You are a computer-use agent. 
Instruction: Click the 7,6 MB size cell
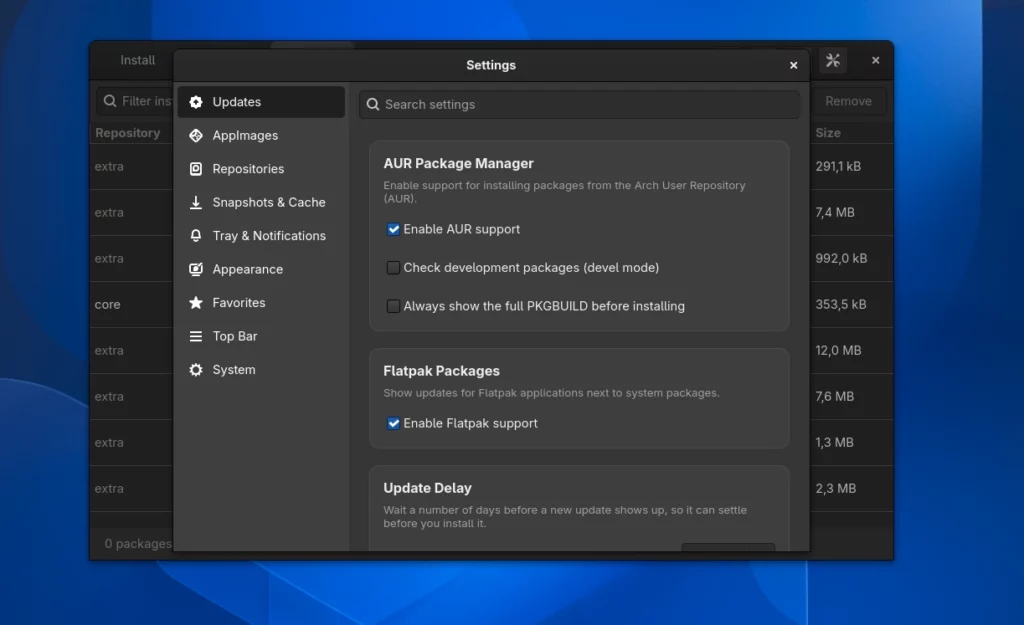835,396
